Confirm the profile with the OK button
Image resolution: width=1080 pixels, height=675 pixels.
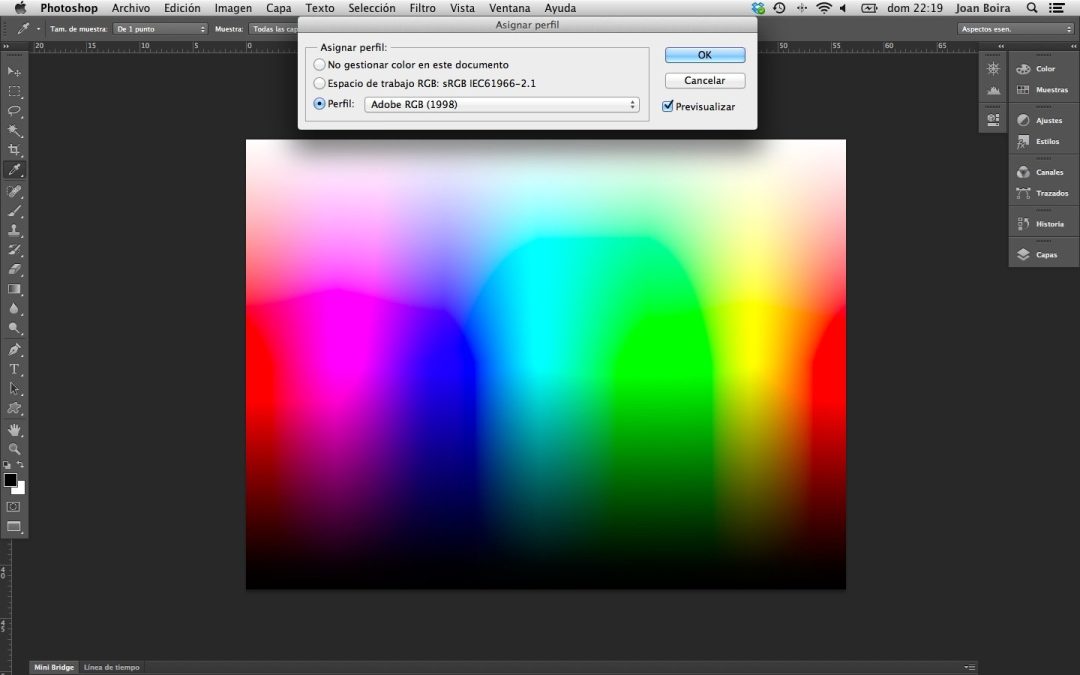coord(704,54)
